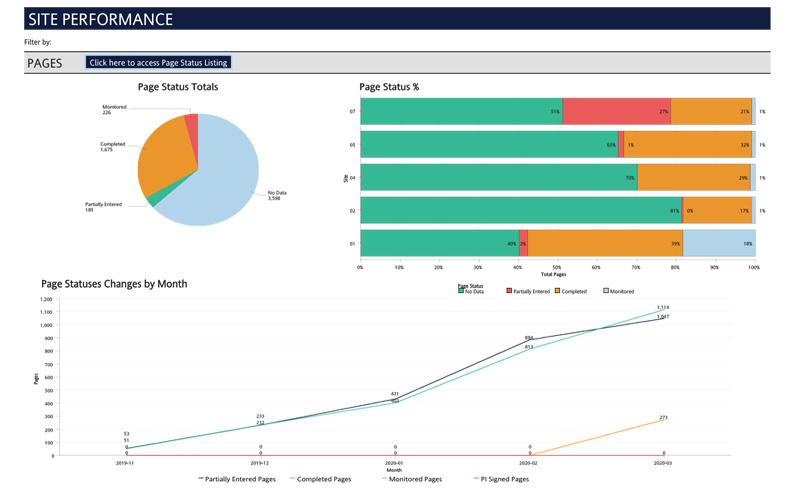Toggle Partially Entered Pages line legend
Image resolution: width=800 pixels, height=500 pixels.
[x=237, y=479]
